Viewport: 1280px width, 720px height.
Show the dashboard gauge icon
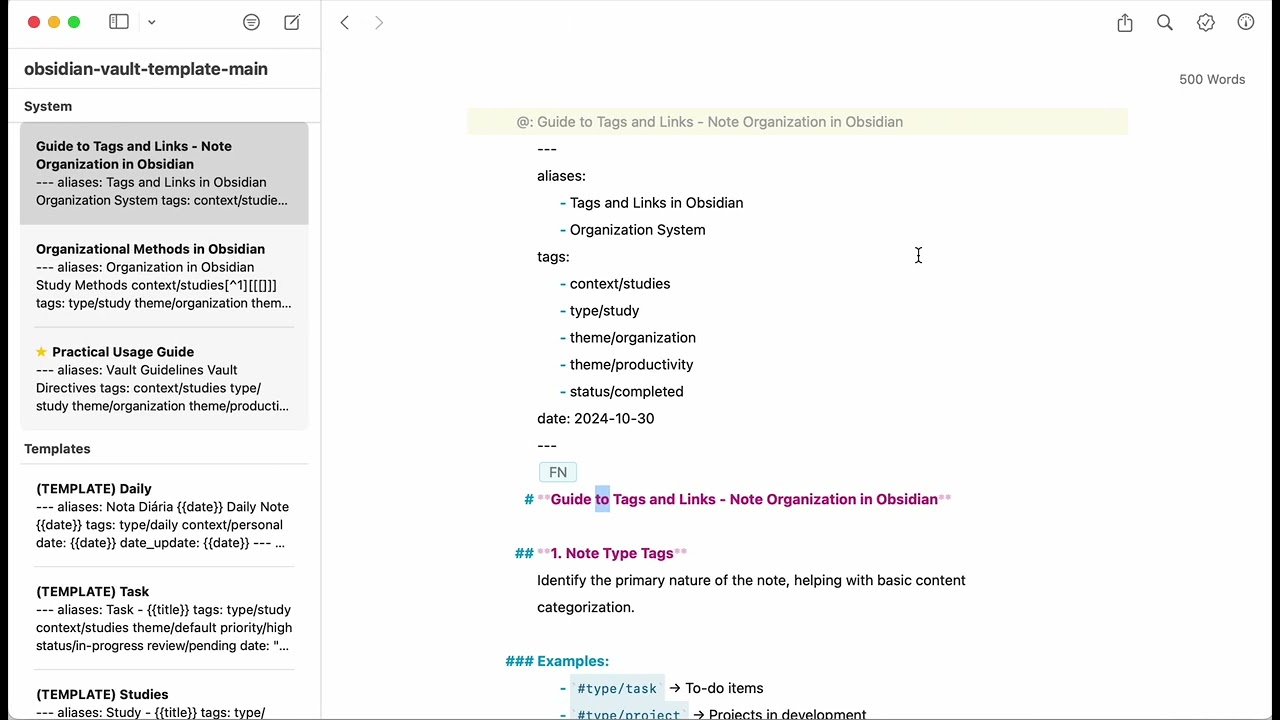[x=1246, y=22]
